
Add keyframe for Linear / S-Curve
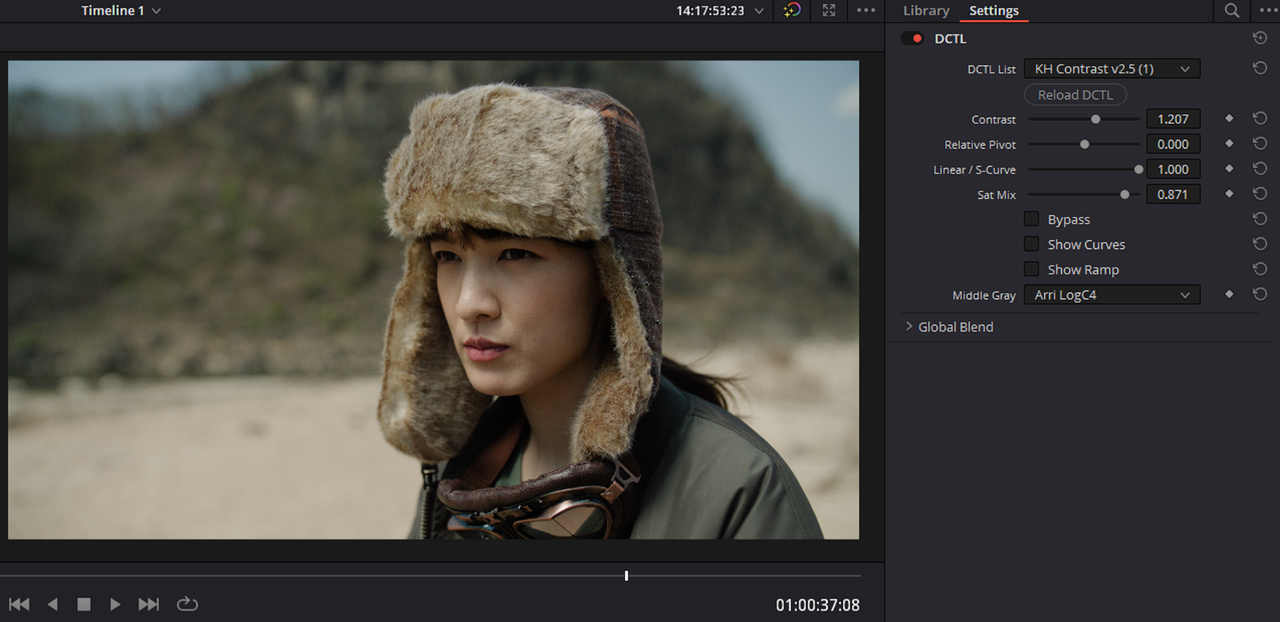1229,169
